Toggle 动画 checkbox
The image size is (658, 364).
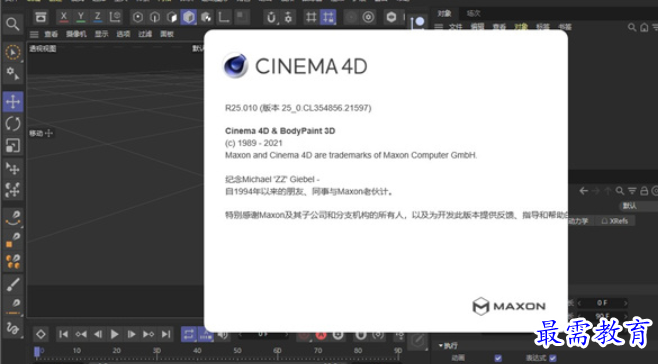point(498,358)
